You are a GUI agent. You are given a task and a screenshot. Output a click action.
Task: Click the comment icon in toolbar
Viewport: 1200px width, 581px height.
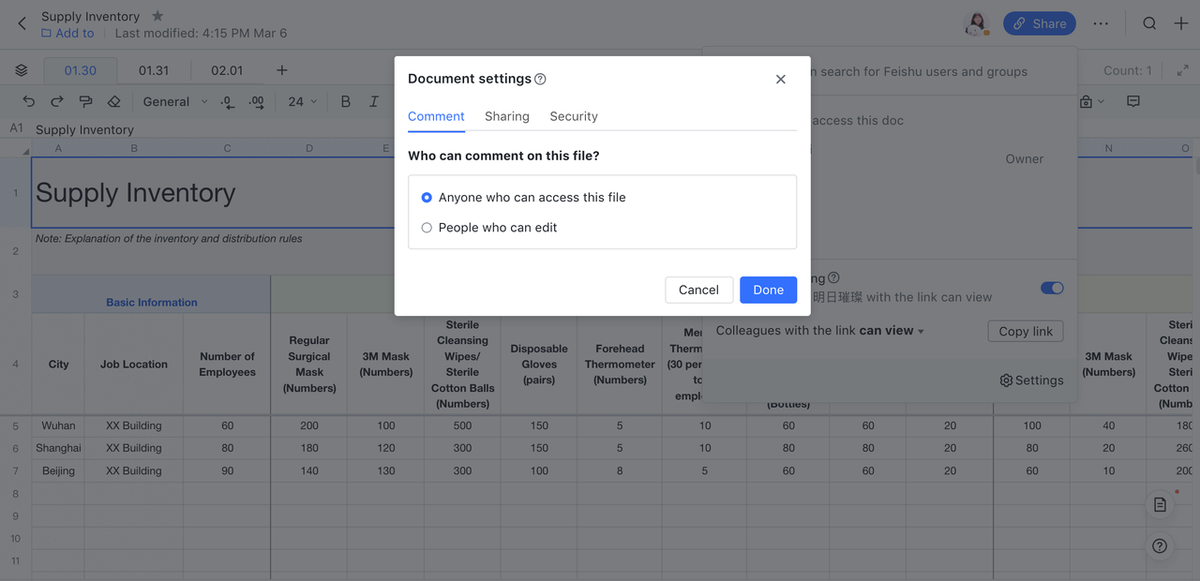point(1133,102)
